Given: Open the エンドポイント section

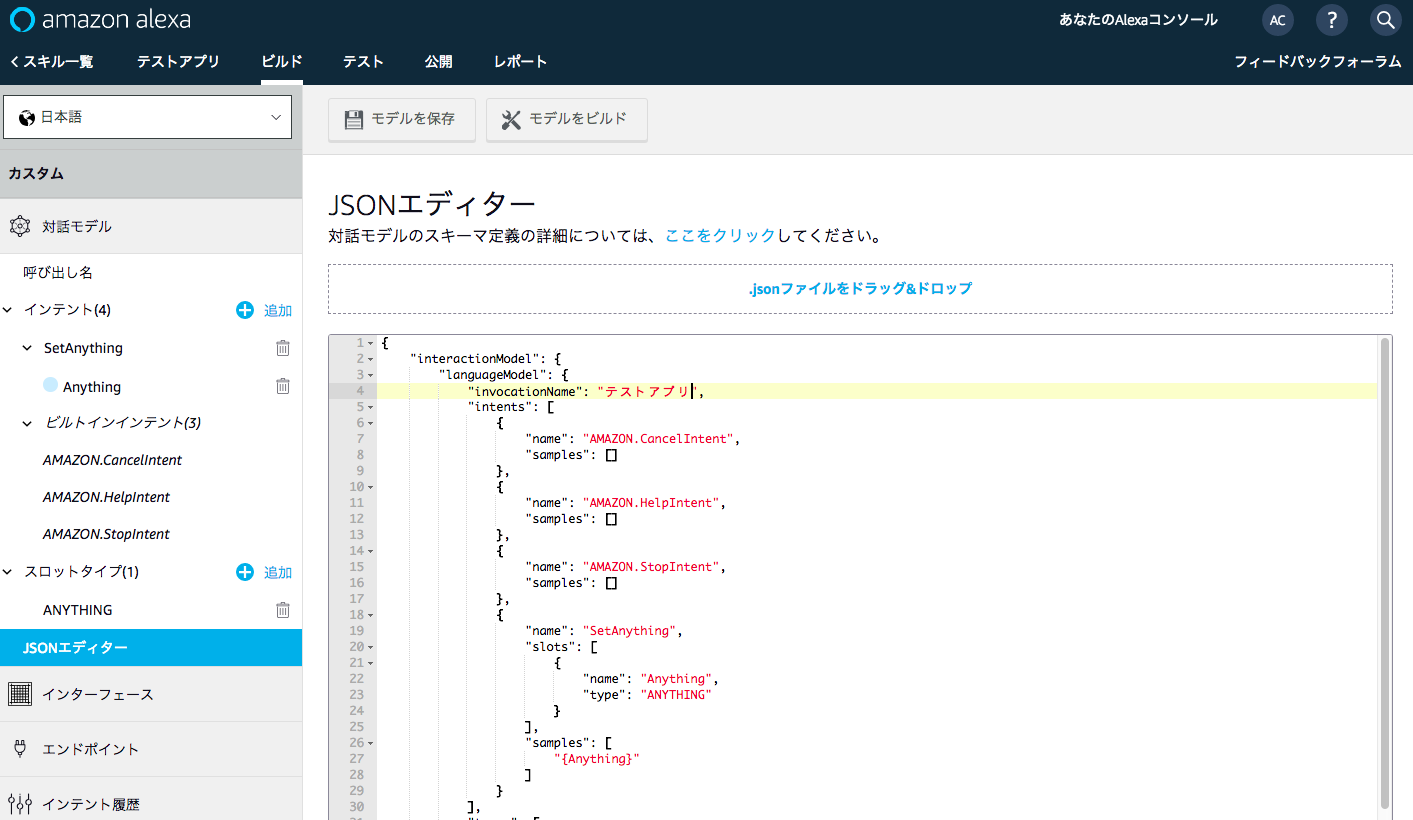Looking at the screenshot, I should [x=150, y=749].
